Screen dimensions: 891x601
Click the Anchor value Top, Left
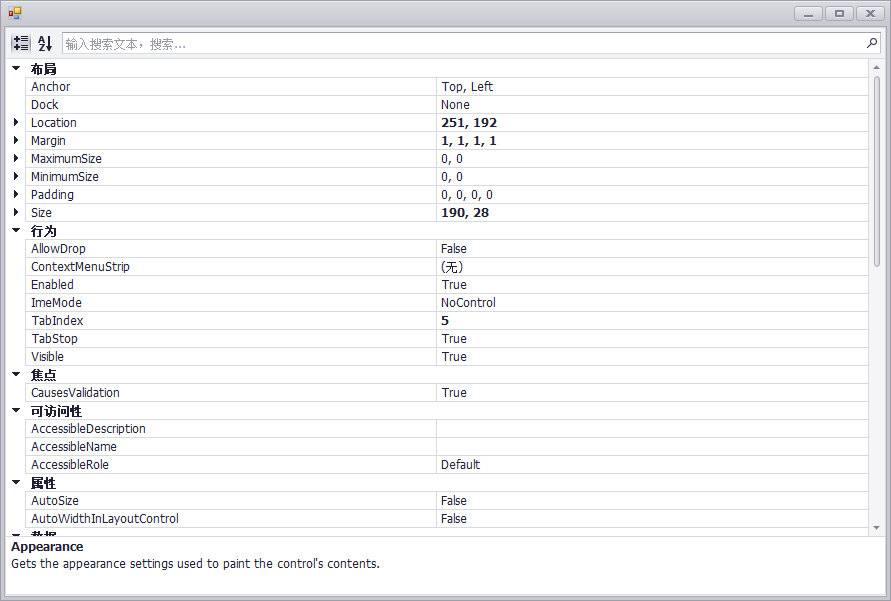(652, 86)
